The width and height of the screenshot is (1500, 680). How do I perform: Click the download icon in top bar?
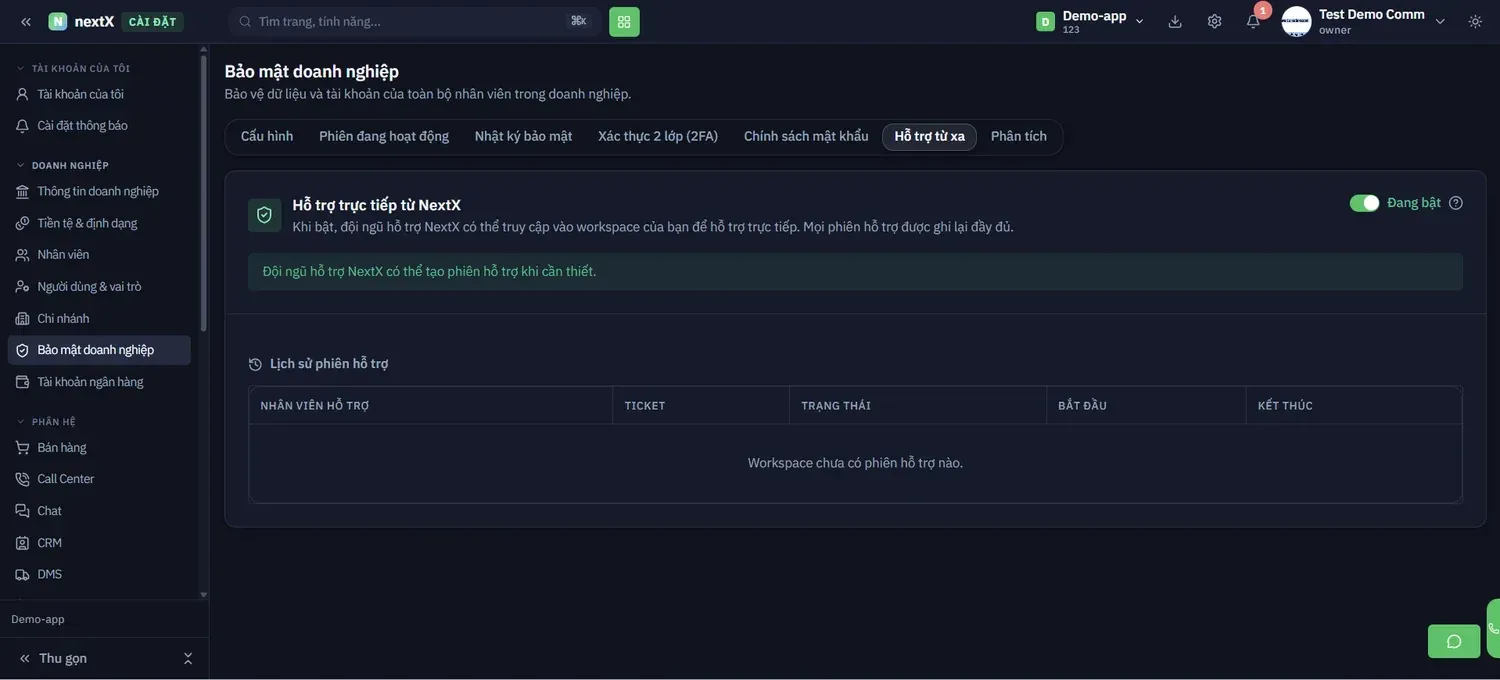[x=1175, y=22]
